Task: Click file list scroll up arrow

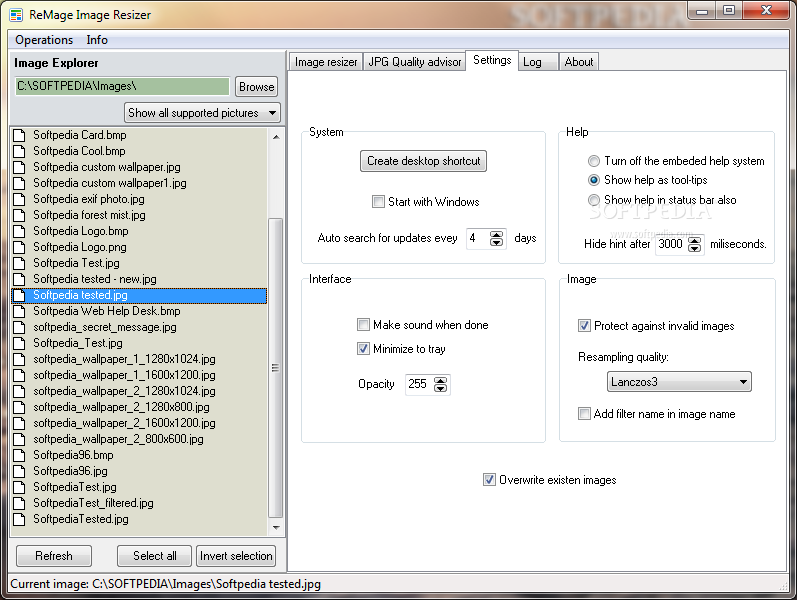Action: (276, 137)
